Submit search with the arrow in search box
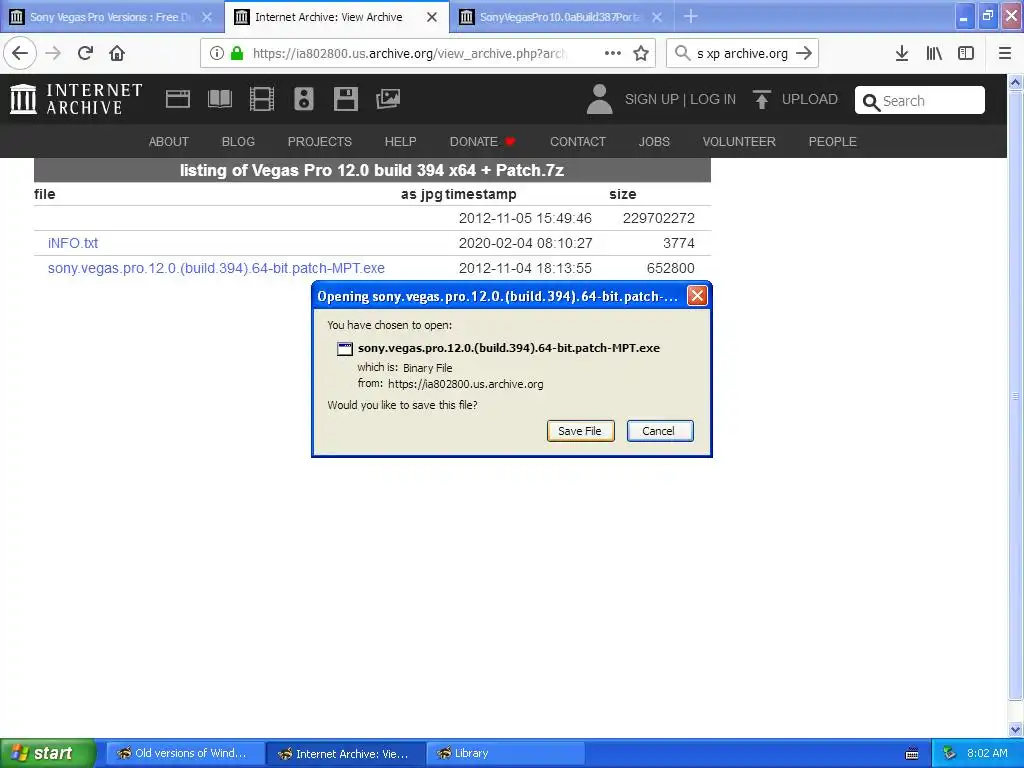Viewport: 1024px width, 768px height. click(804, 54)
